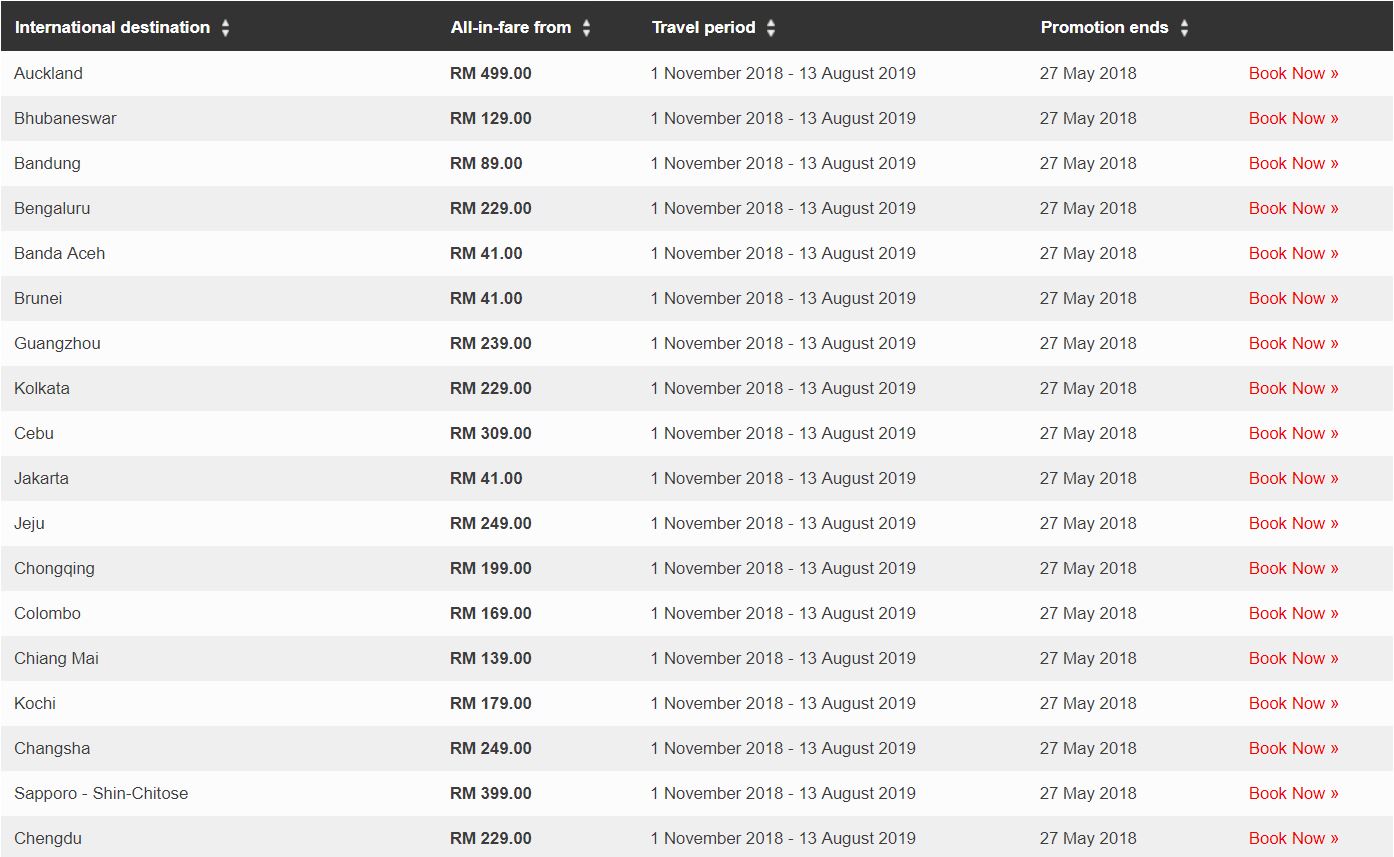Open Book Now link for Colombo

click(x=1293, y=613)
